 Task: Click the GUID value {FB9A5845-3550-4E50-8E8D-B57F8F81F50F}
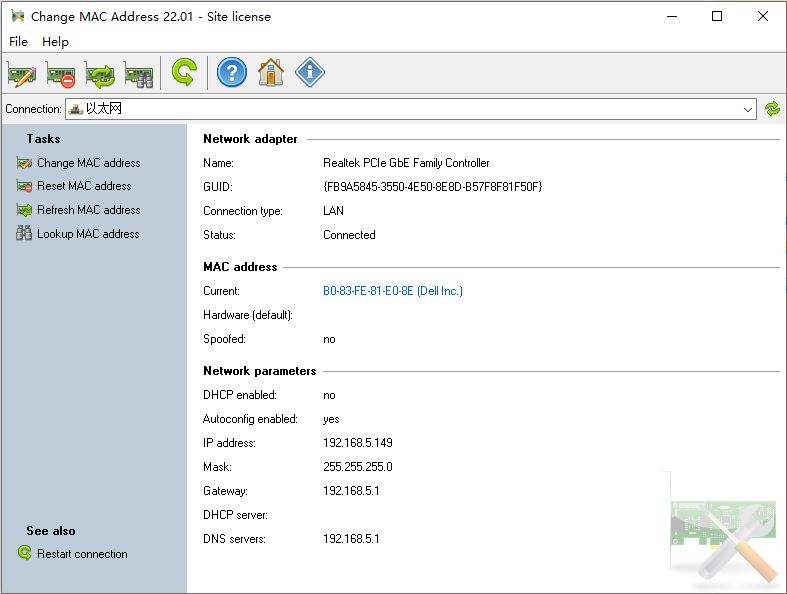(433, 187)
